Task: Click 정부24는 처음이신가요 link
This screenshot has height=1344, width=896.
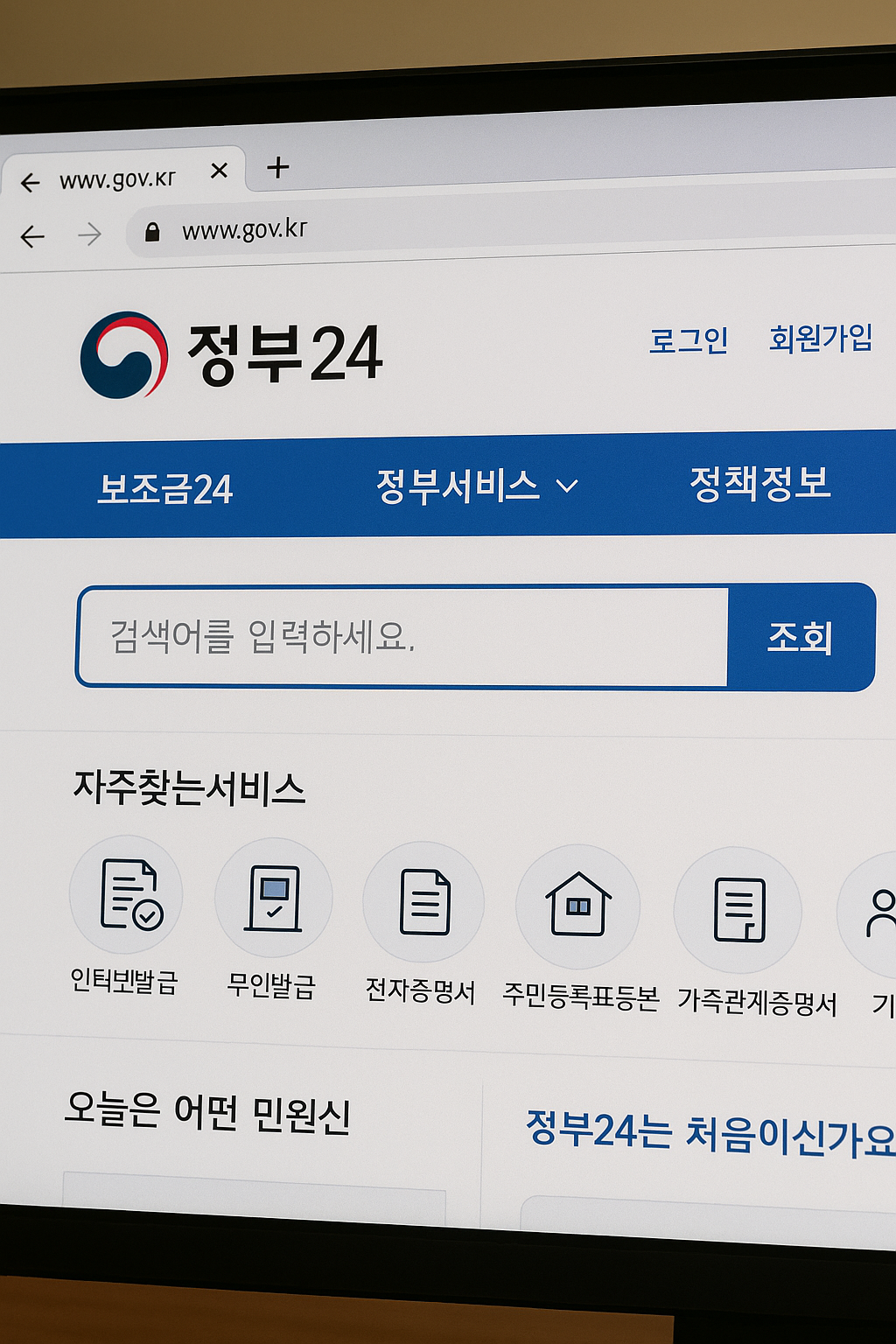Action: [x=710, y=1133]
